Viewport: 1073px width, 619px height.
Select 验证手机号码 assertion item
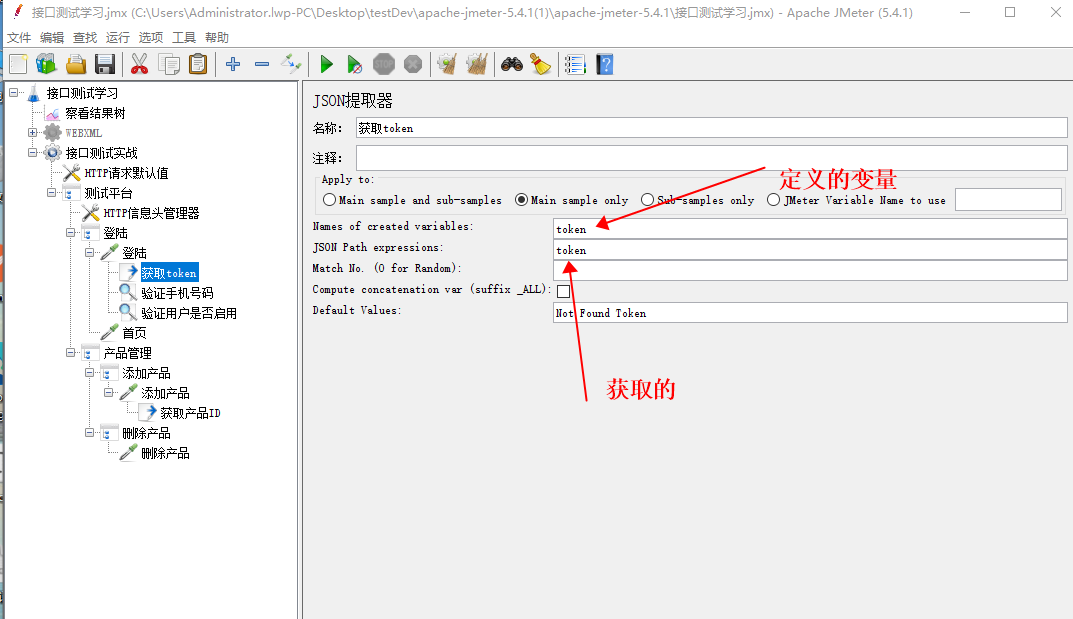(177, 293)
